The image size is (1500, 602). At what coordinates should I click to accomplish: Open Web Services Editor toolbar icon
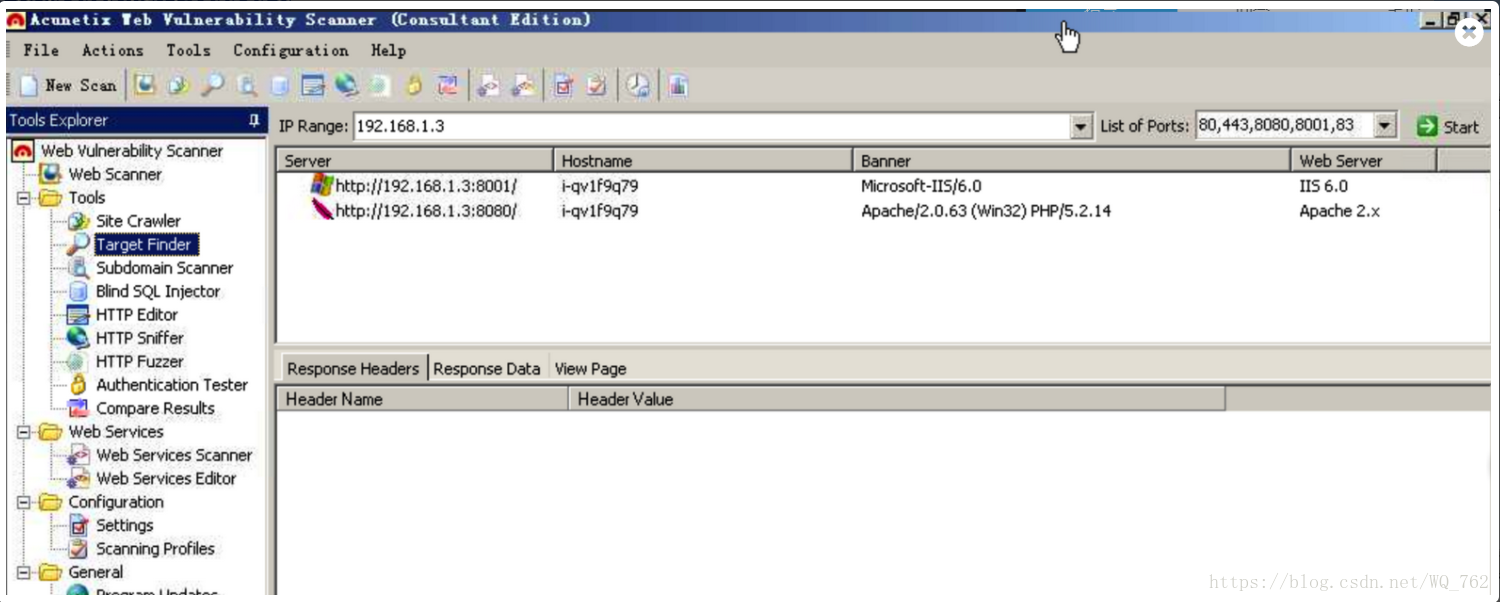tap(522, 86)
